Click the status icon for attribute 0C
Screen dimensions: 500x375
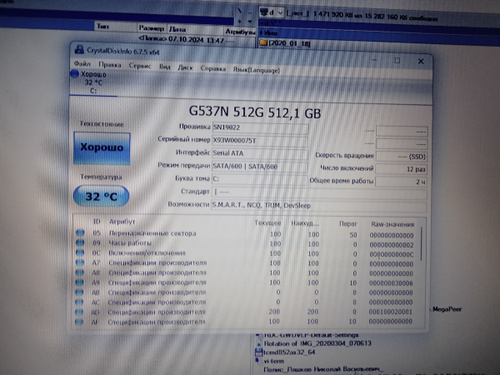[80, 253]
